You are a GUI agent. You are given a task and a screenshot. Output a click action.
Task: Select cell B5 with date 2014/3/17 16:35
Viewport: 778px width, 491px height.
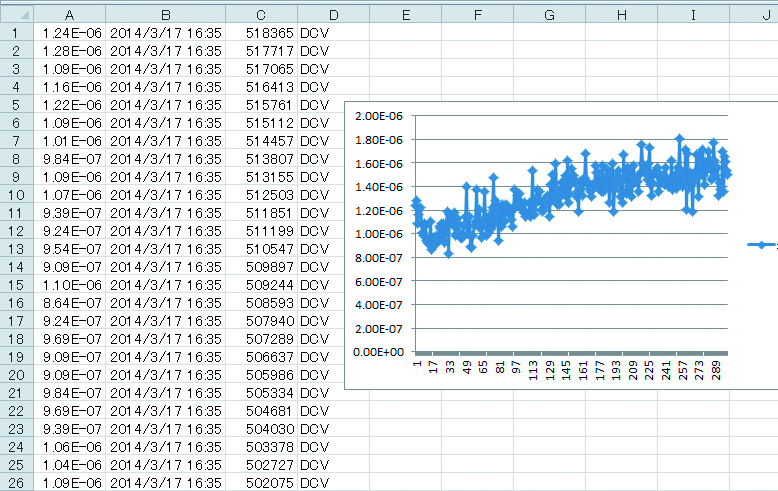point(165,105)
